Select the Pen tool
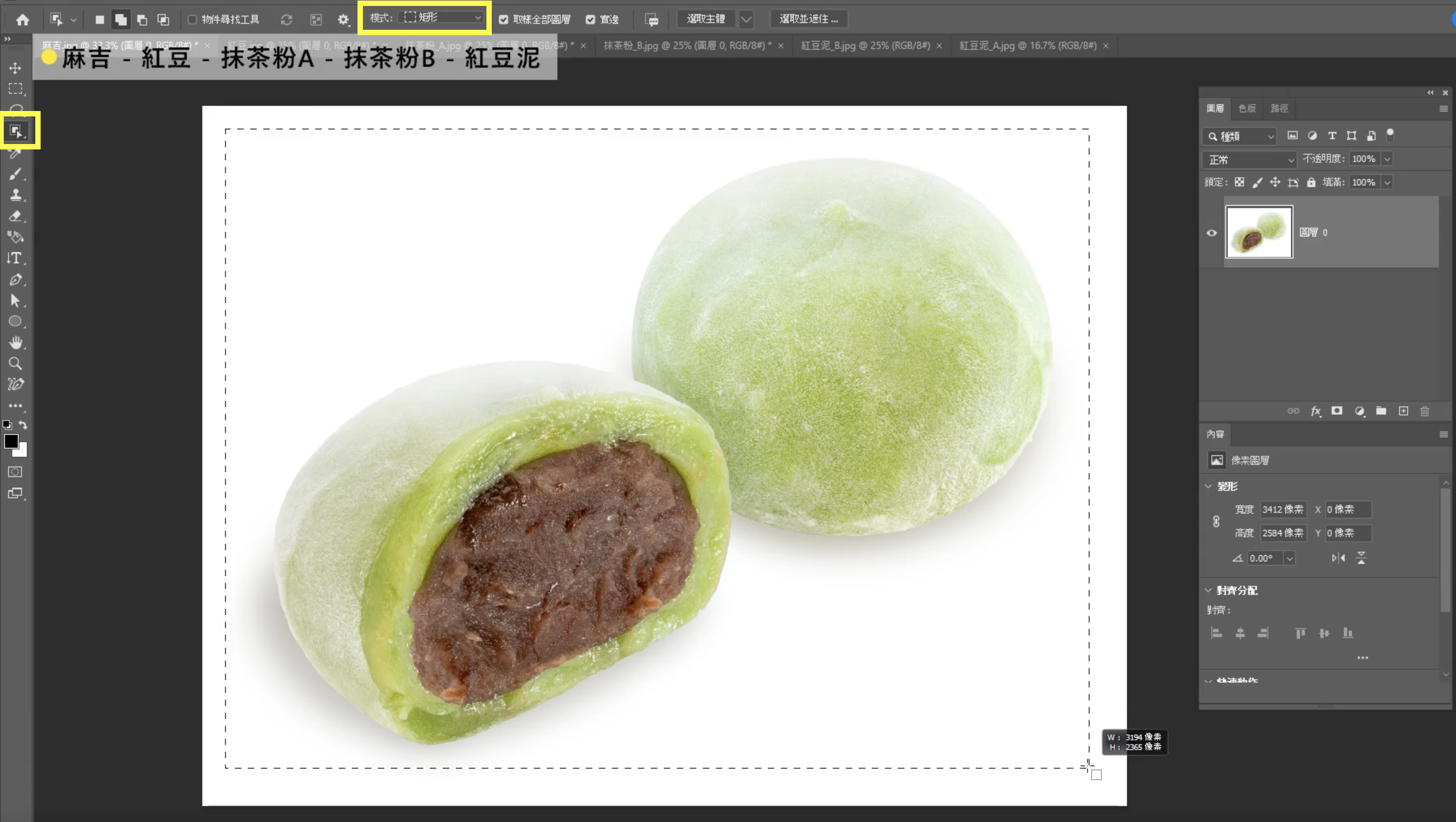 point(15,279)
